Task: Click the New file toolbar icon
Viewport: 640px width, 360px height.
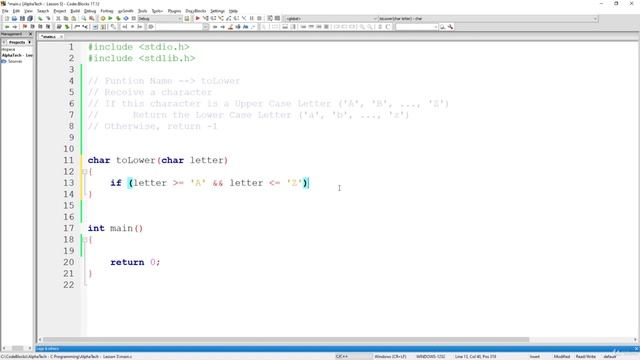Action: 7,18
